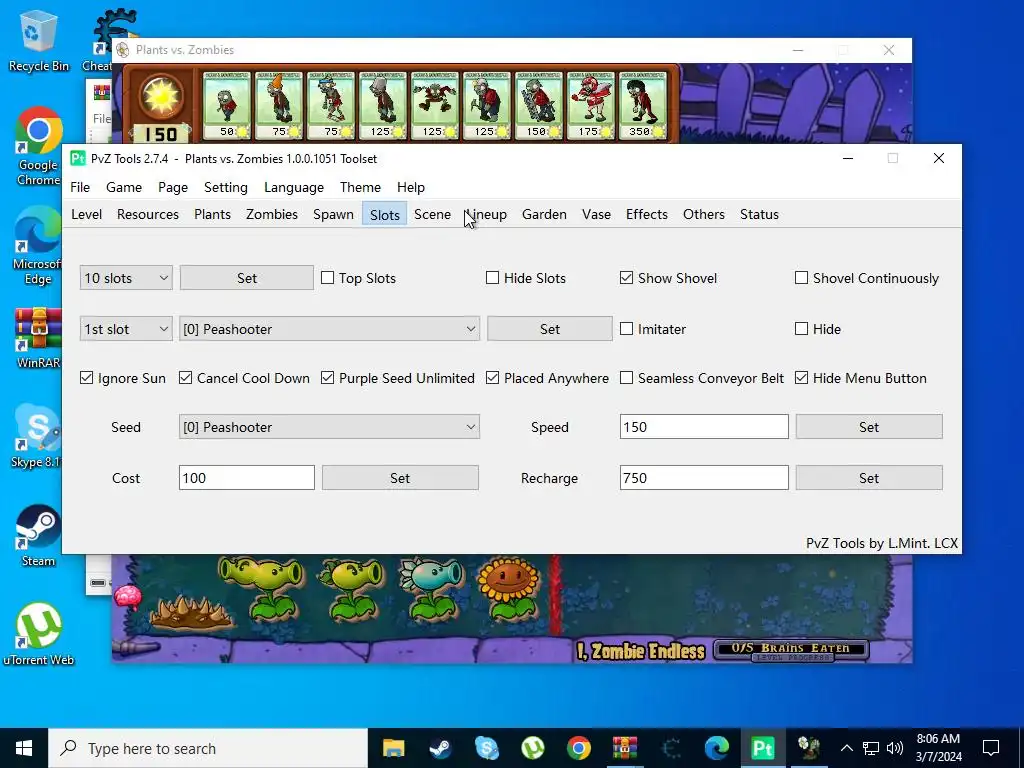Open the notification center icon
This screenshot has height=768, width=1024.
pyautogui.click(x=991, y=748)
